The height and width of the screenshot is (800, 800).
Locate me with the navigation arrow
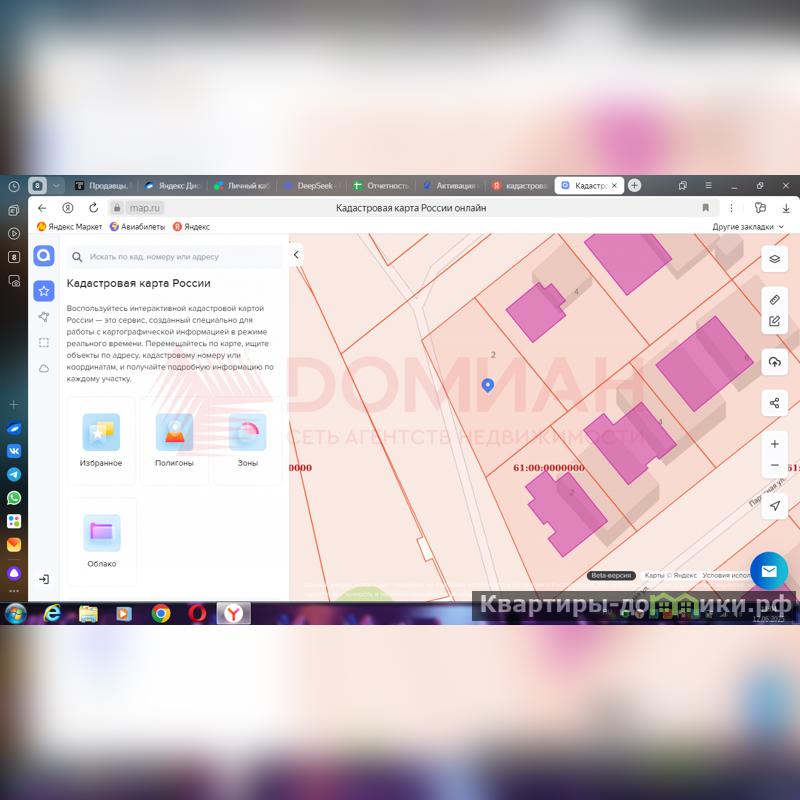click(774, 507)
